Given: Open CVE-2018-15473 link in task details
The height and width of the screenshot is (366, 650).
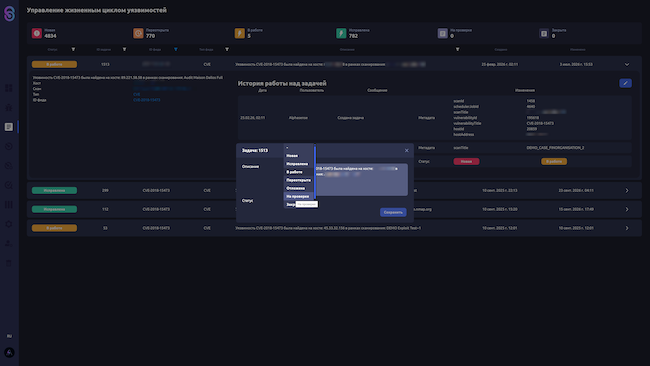Looking at the screenshot, I should [147, 100].
